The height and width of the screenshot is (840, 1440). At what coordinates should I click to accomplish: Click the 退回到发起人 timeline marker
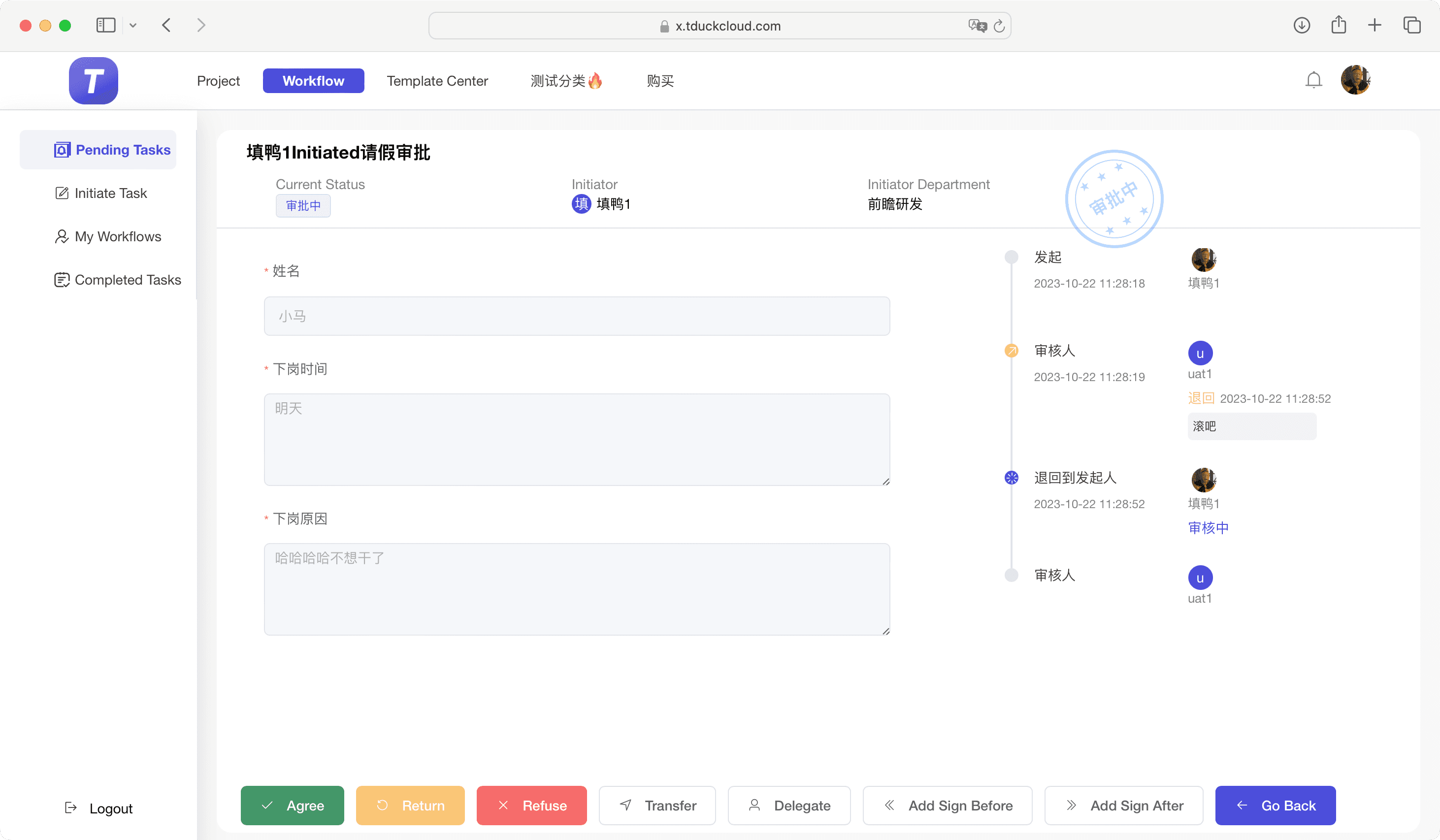1011,478
